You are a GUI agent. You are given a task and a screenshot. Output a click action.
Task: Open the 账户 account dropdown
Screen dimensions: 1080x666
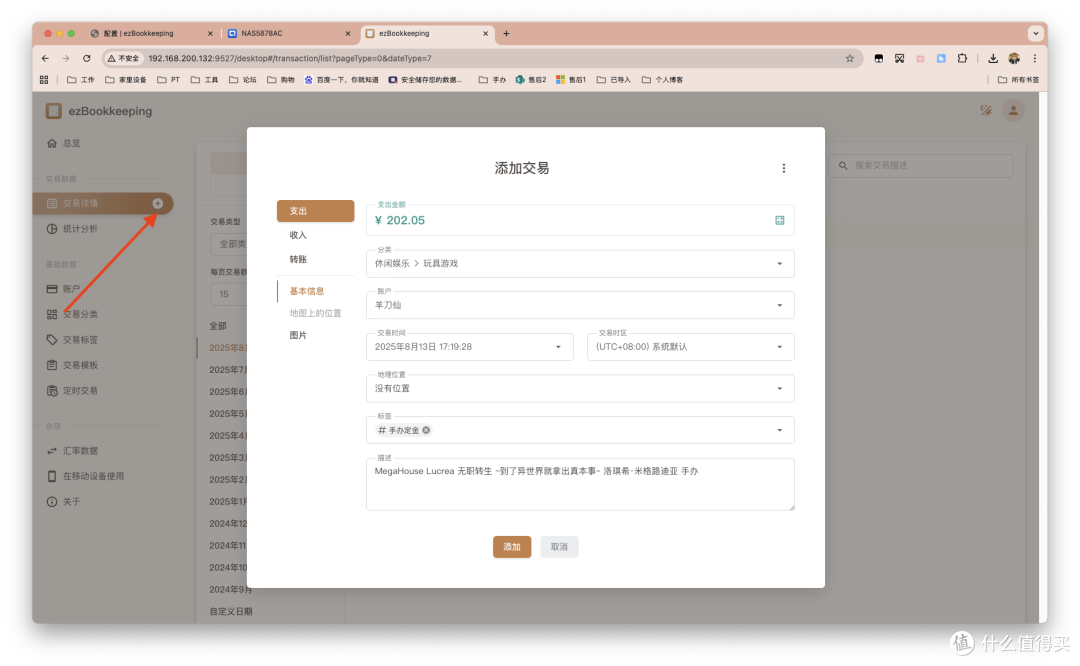(580, 305)
